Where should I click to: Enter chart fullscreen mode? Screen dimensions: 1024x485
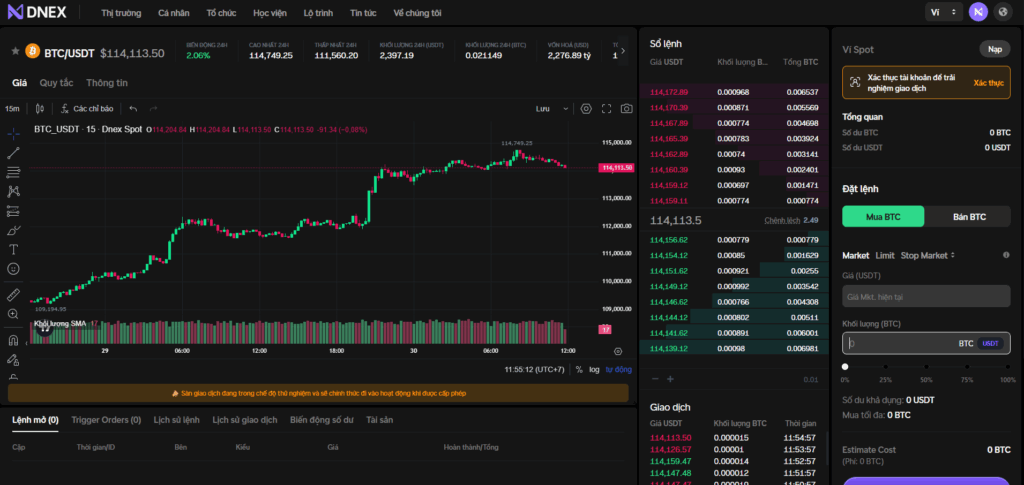pyautogui.click(x=606, y=108)
